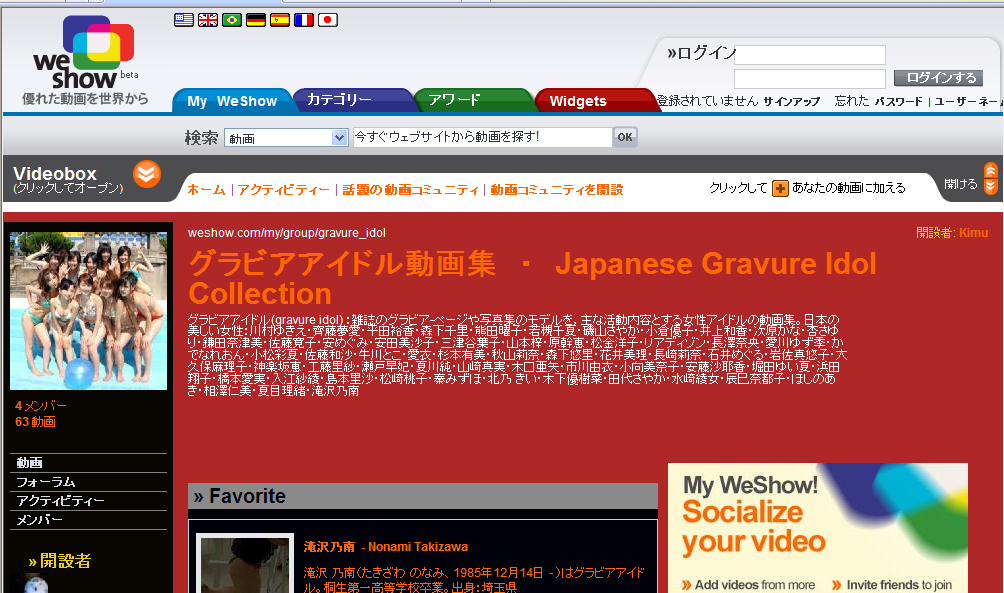Click the Japanese Gravure Idol Collection title

coord(532,279)
